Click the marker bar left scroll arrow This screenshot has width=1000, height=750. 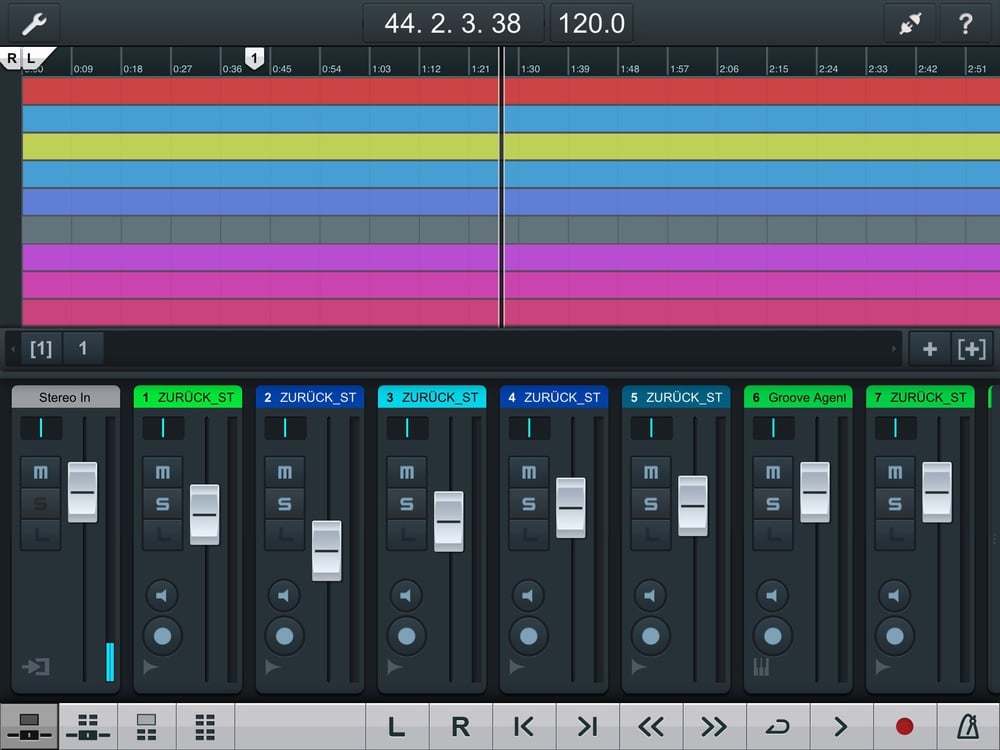point(13,349)
